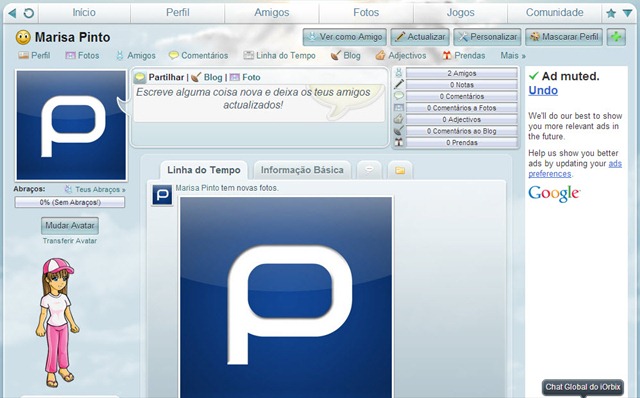Go to Perfil in profile sub-navigation
Viewport: 640px width, 398px height.
[34, 56]
